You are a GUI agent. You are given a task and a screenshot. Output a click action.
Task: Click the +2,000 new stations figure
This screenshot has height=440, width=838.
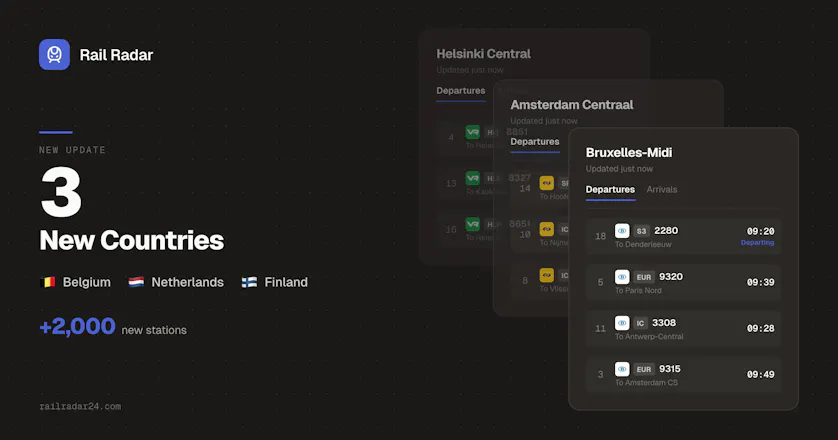77,326
